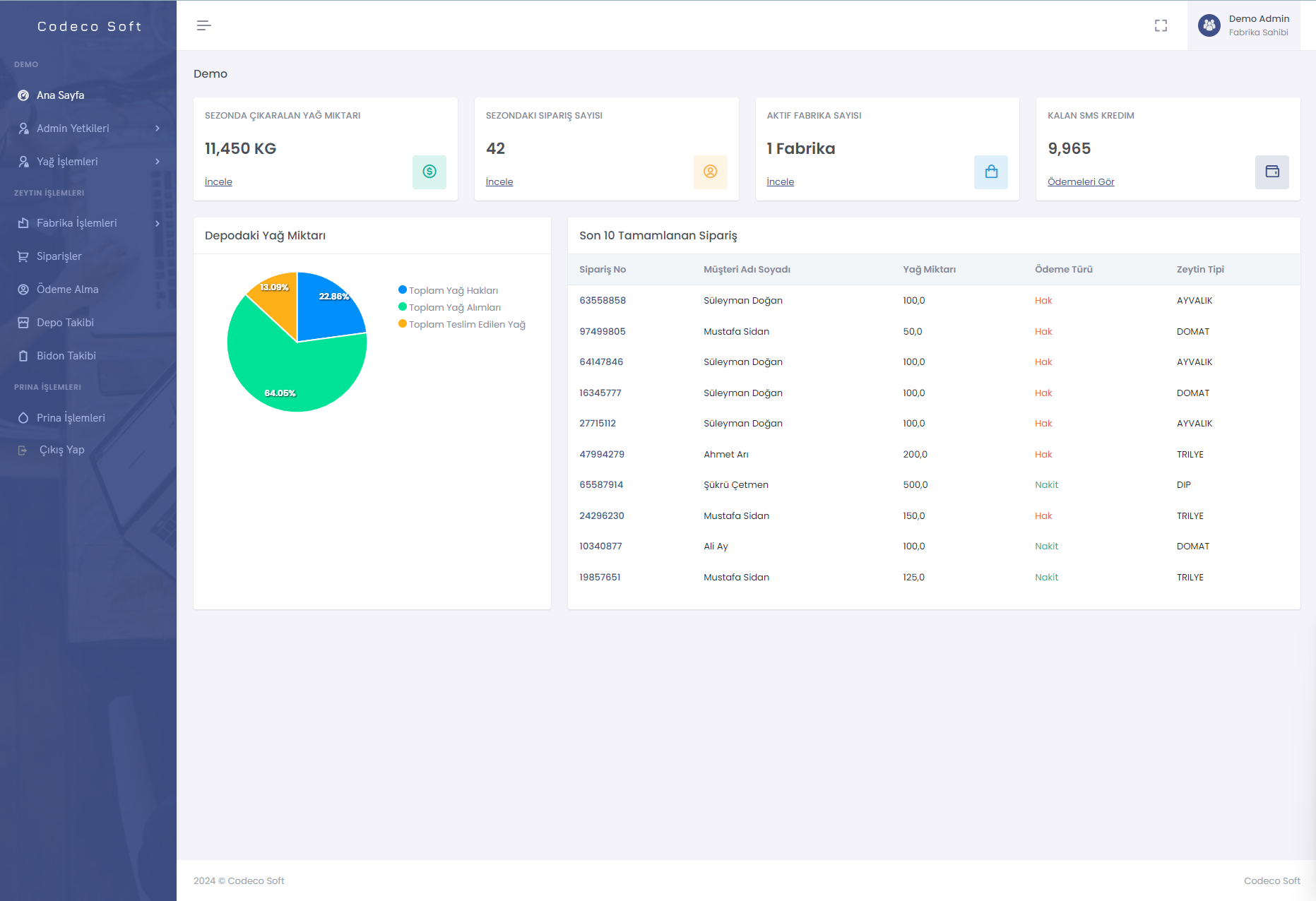Click the green dollar icon in oil card
1316x901 pixels.
coord(429,172)
